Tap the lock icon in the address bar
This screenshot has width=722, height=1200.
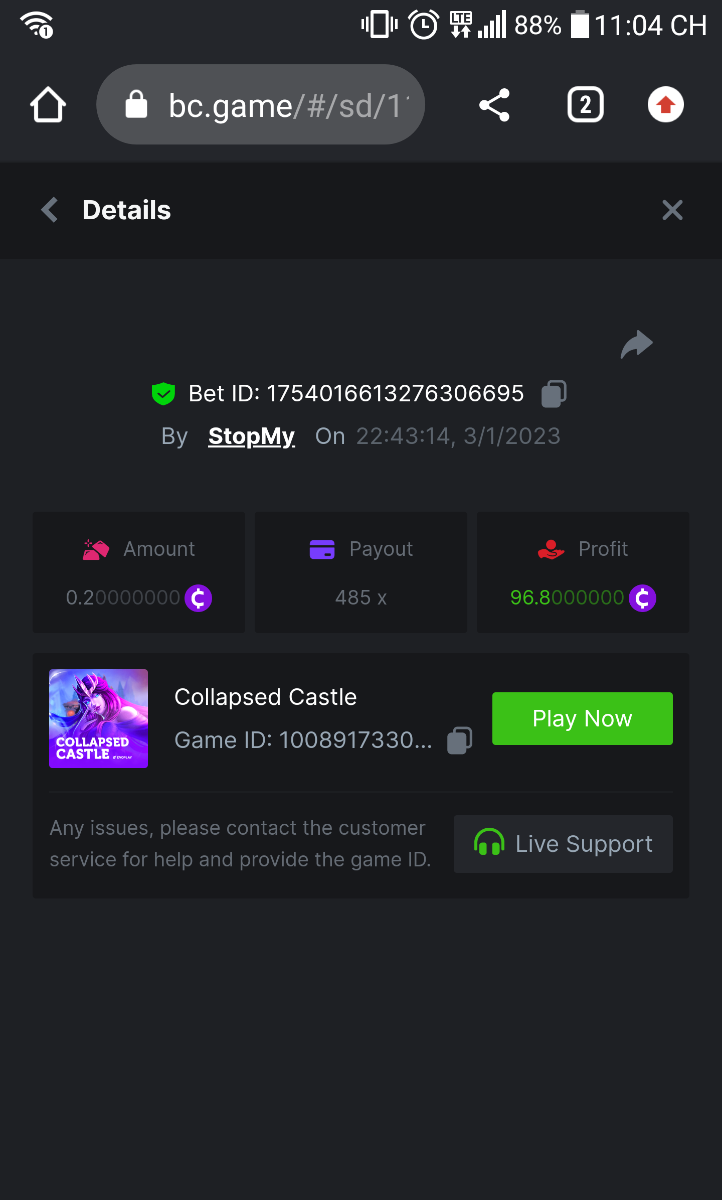pyautogui.click(x=136, y=105)
